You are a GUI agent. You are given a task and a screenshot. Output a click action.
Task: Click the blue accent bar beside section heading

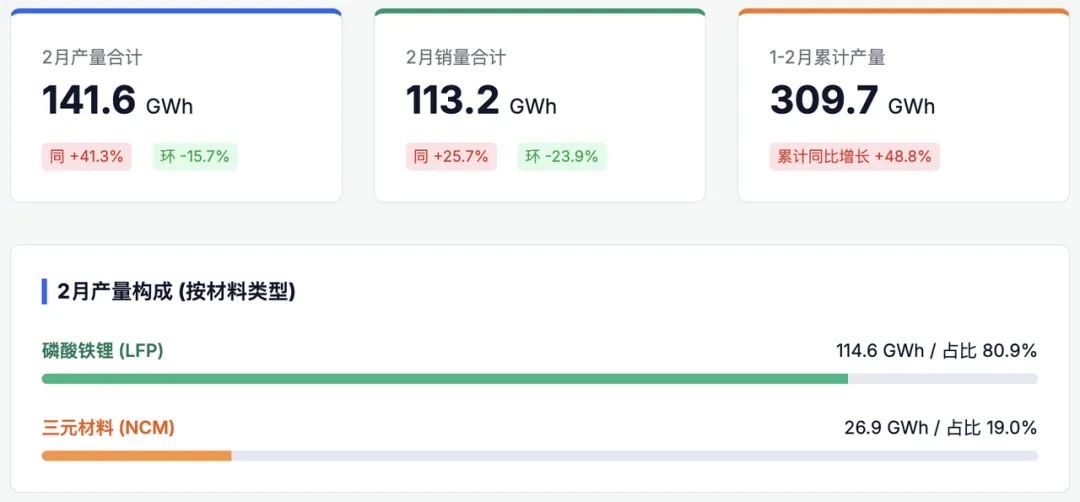44,292
